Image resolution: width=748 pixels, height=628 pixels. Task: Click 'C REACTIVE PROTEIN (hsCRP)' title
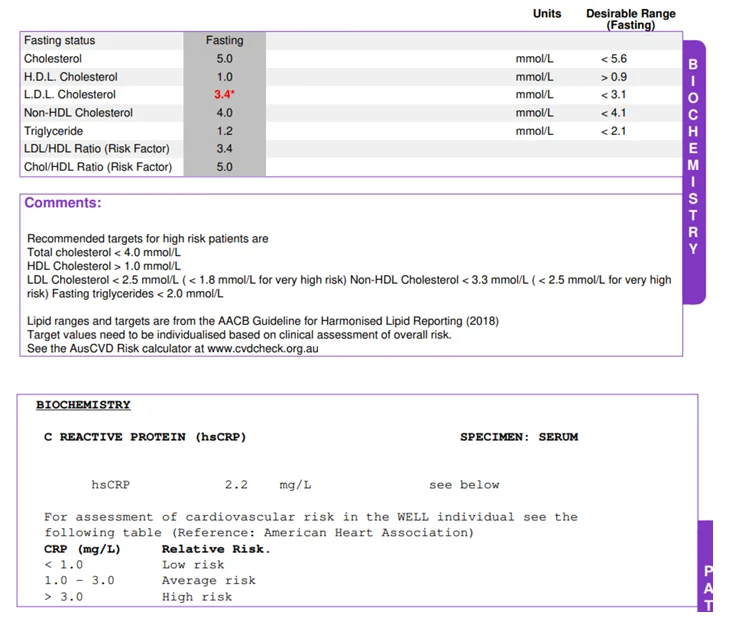pyautogui.click(x=145, y=437)
